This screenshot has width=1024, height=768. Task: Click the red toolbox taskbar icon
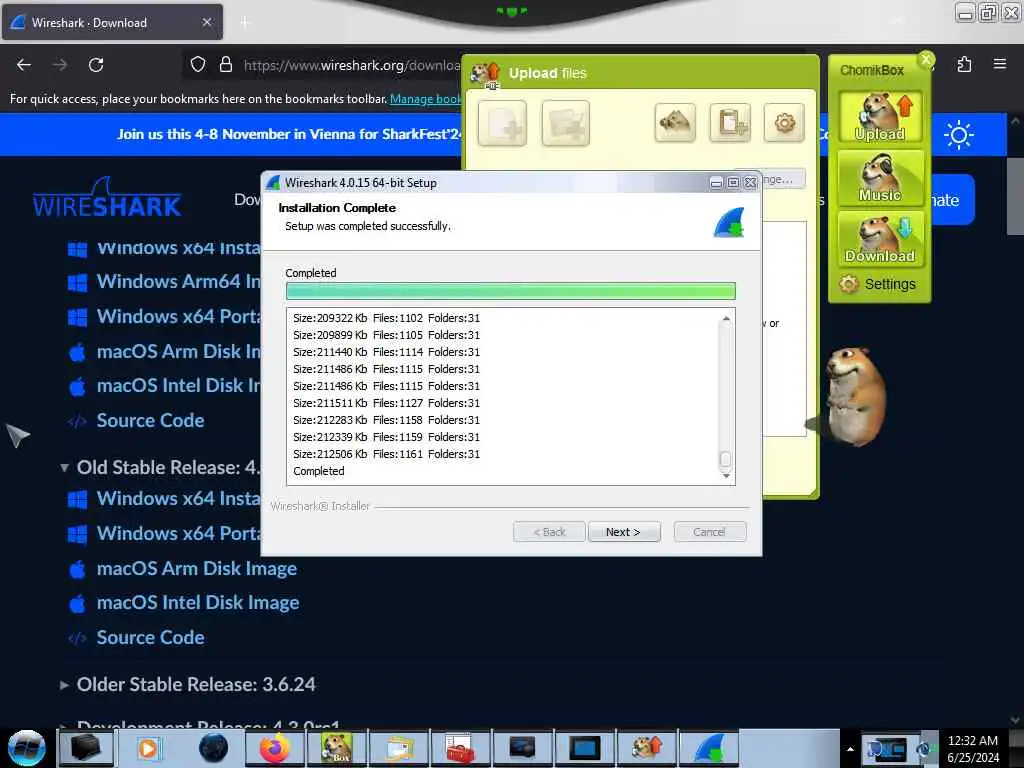(460, 748)
